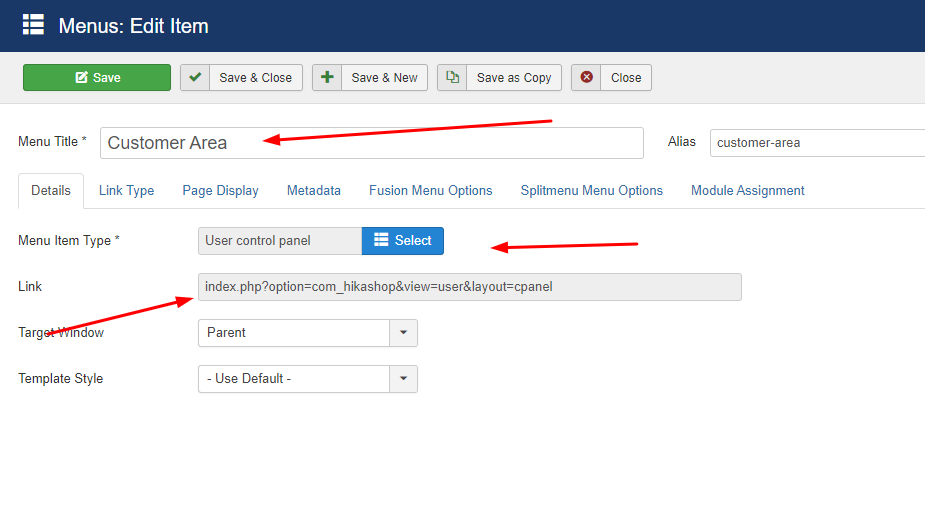The image size is (925, 511).
Task: Click the Target Window dropdown arrow
Action: click(x=404, y=333)
